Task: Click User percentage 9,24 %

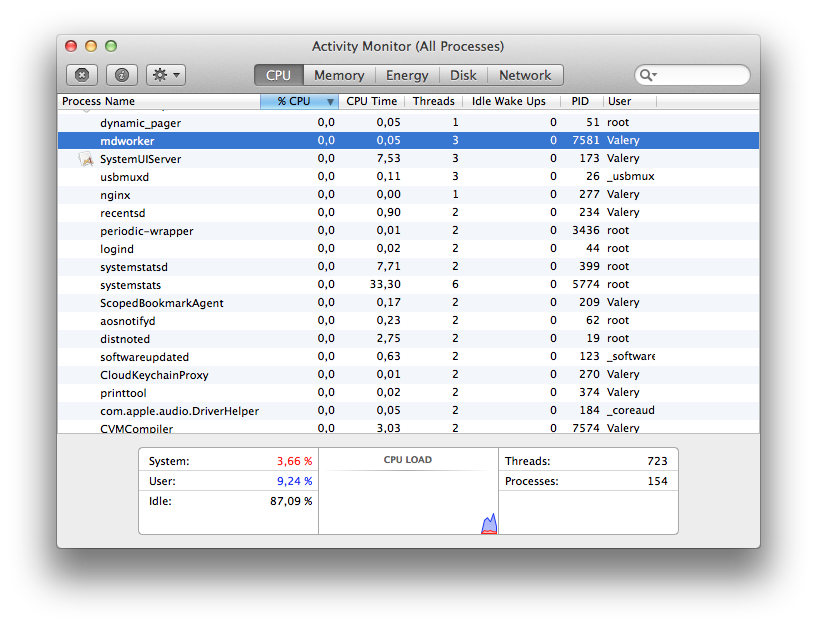Action: (x=294, y=481)
